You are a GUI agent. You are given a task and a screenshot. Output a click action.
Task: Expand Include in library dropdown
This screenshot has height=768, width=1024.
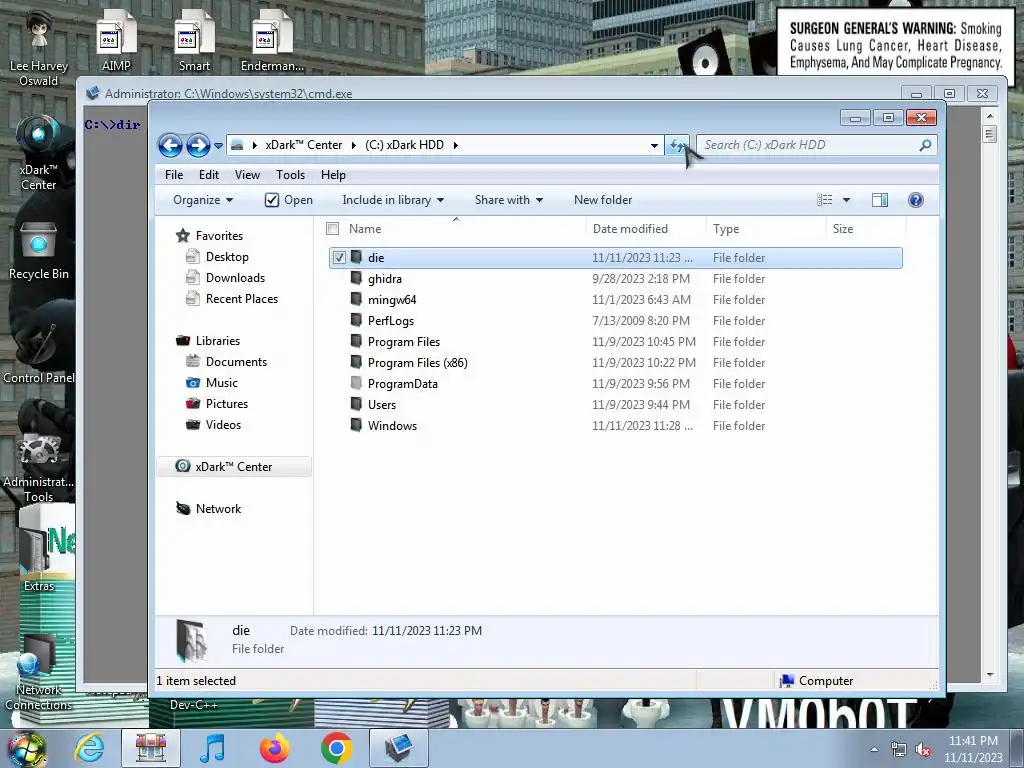point(393,200)
